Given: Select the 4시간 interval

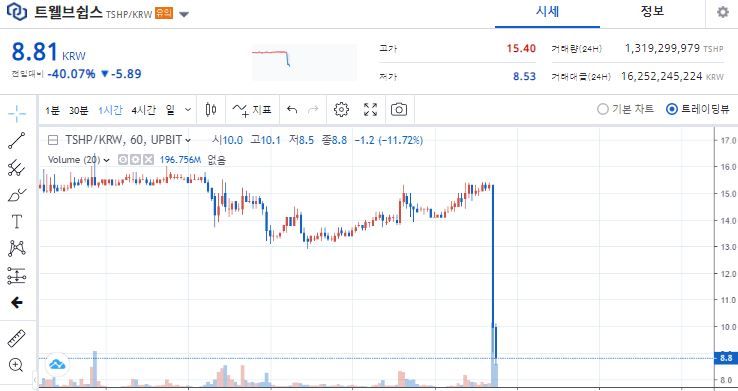Looking at the screenshot, I should [x=144, y=110].
